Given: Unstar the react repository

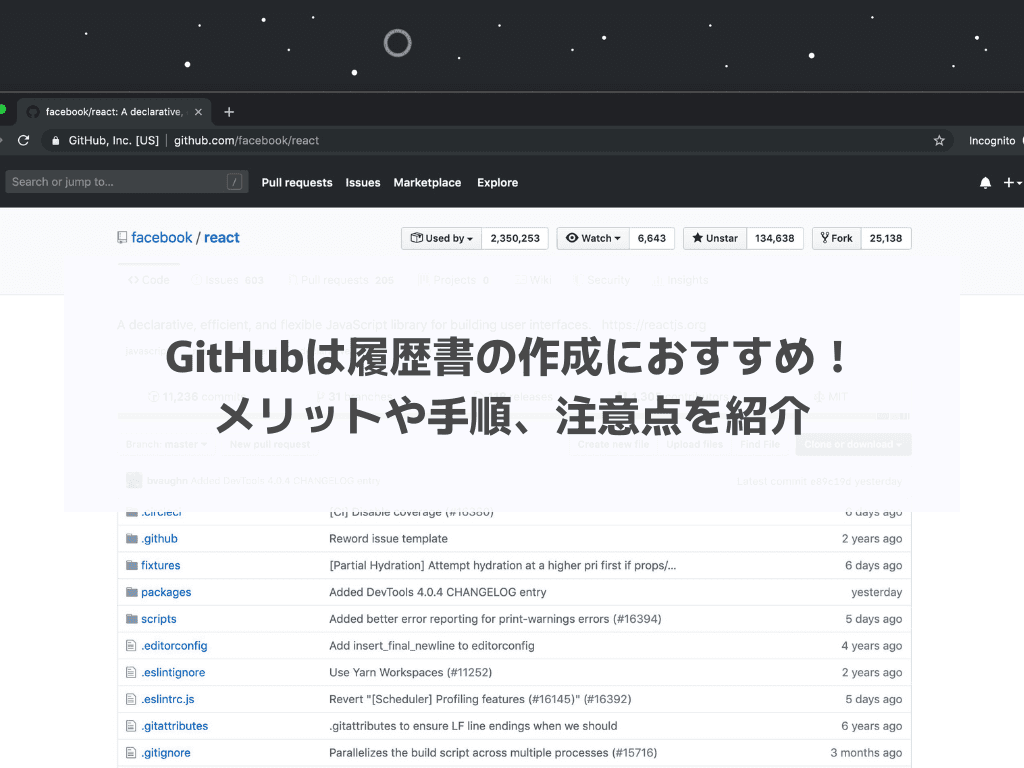Looking at the screenshot, I should (x=714, y=238).
